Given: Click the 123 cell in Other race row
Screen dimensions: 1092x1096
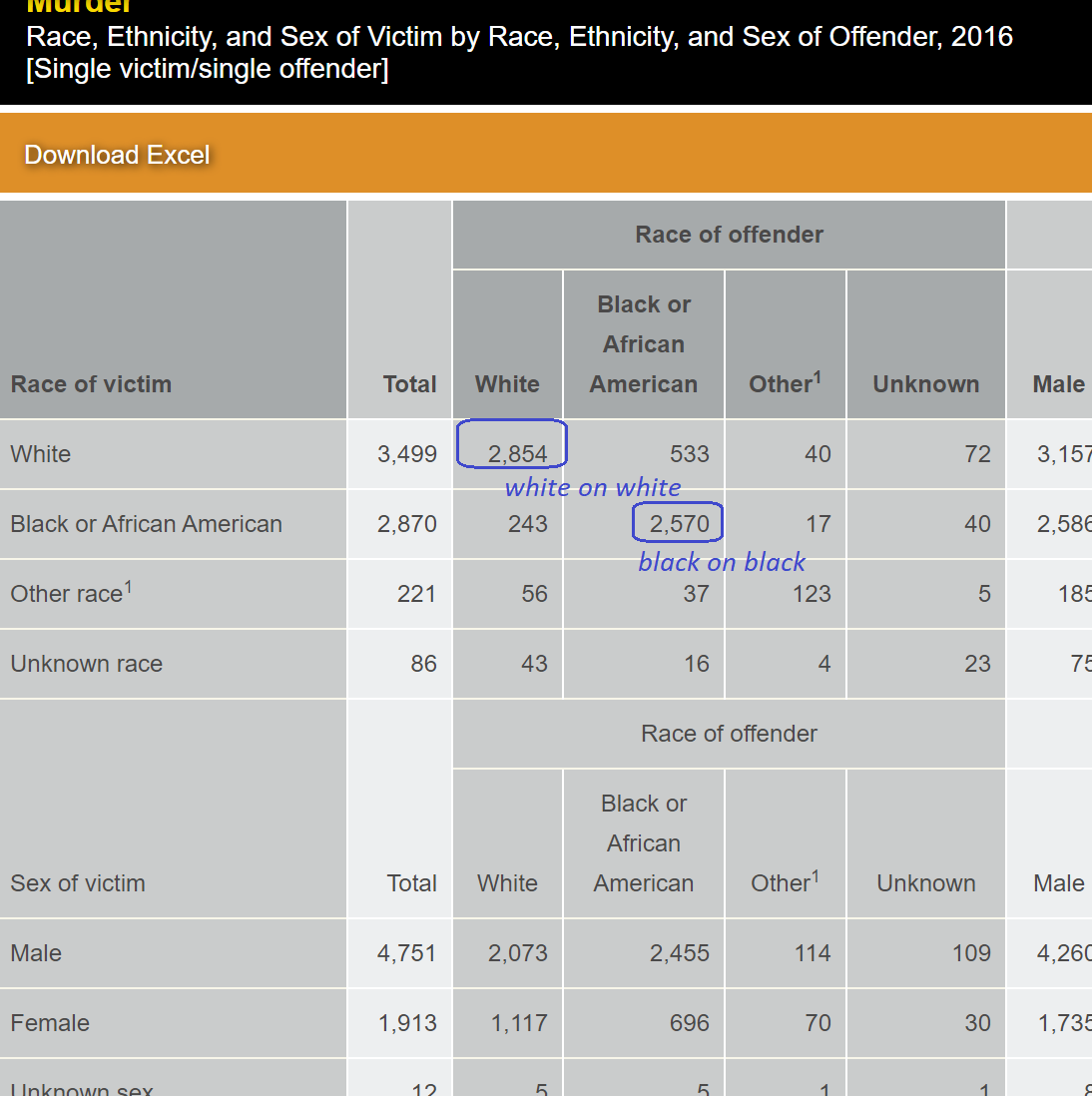Looking at the screenshot, I should [x=812, y=594].
